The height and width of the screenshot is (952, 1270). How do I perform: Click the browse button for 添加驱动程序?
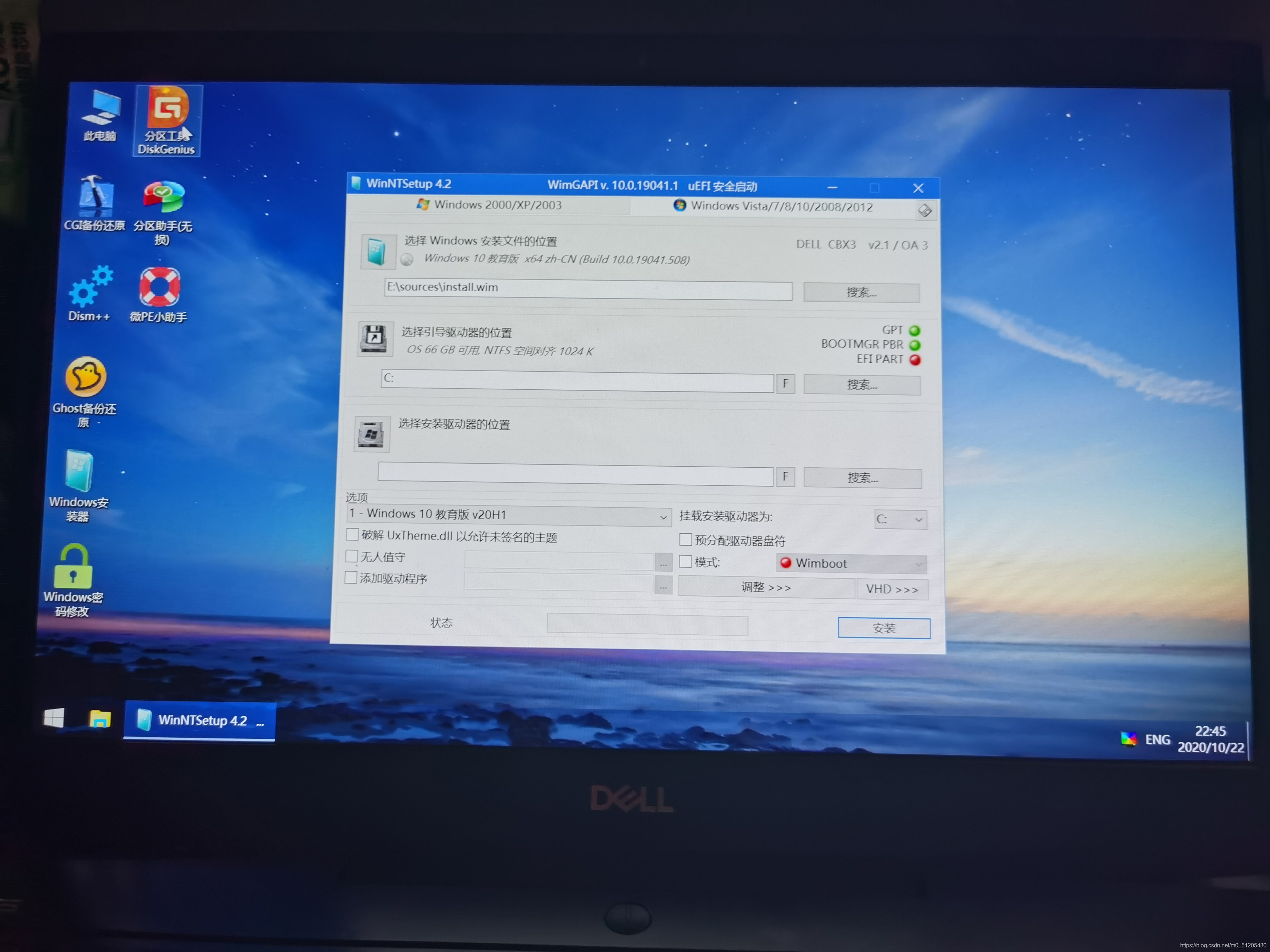point(663,586)
